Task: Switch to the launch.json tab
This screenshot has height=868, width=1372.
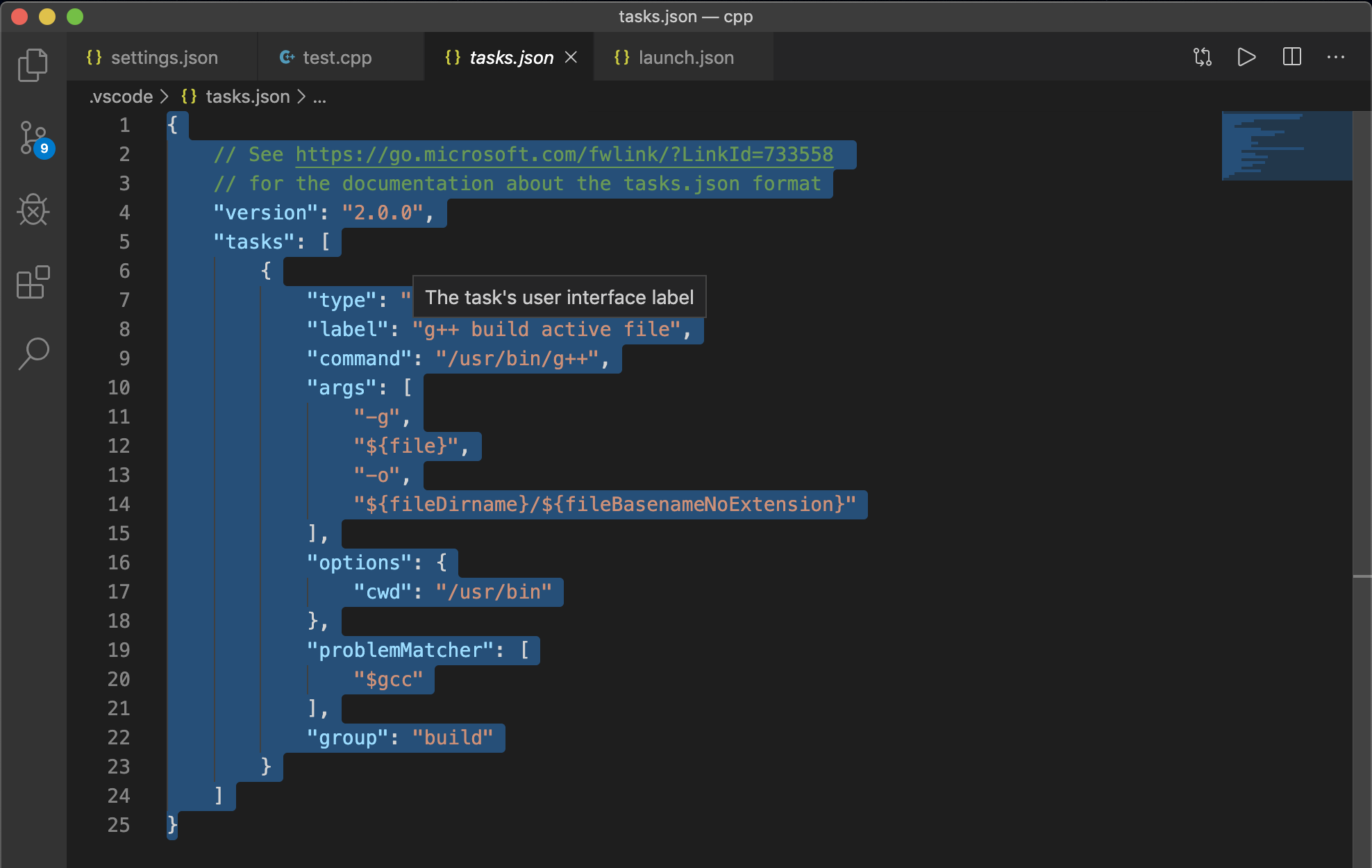Action: tap(685, 58)
